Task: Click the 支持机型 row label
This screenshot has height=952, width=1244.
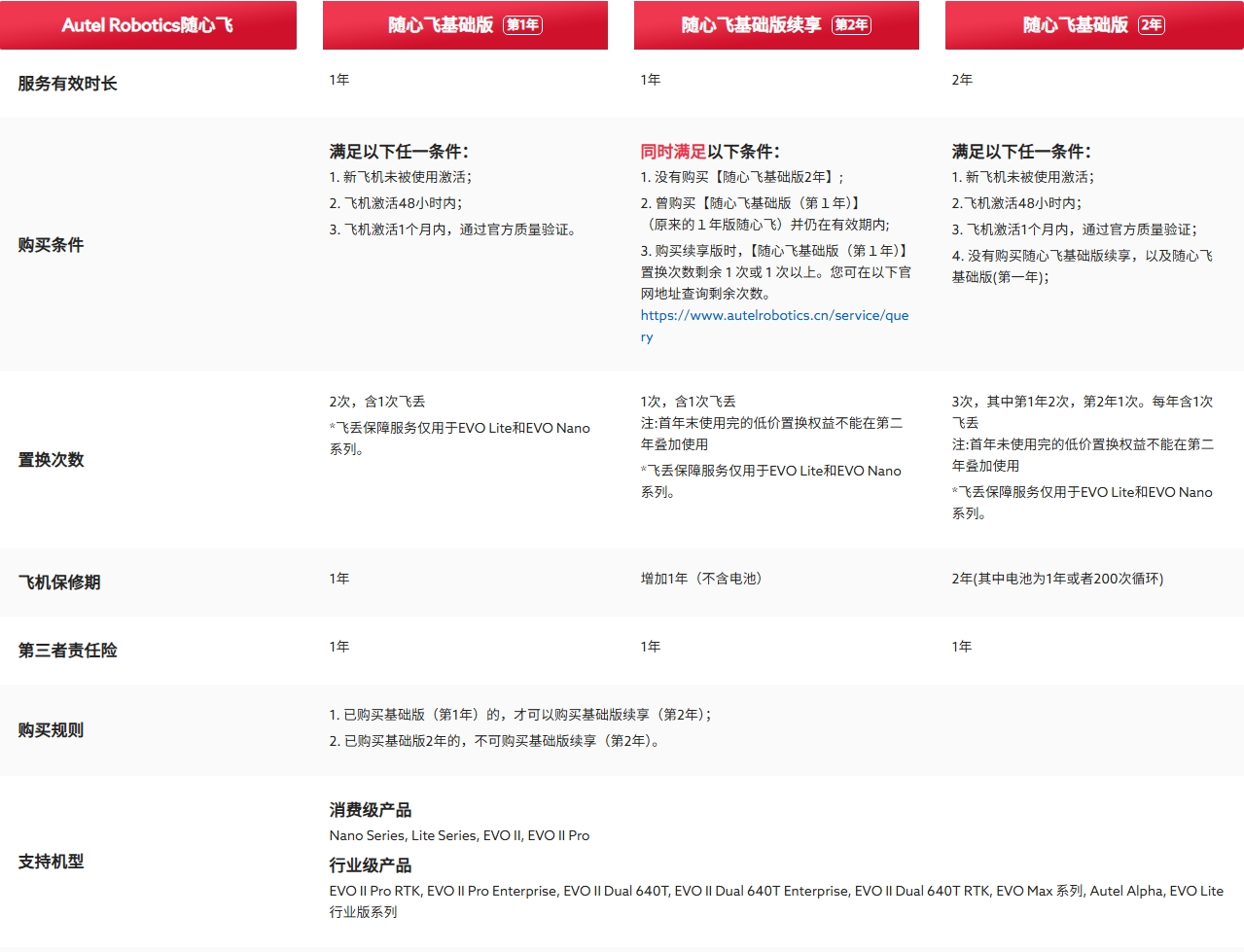Action: coord(51,862)
